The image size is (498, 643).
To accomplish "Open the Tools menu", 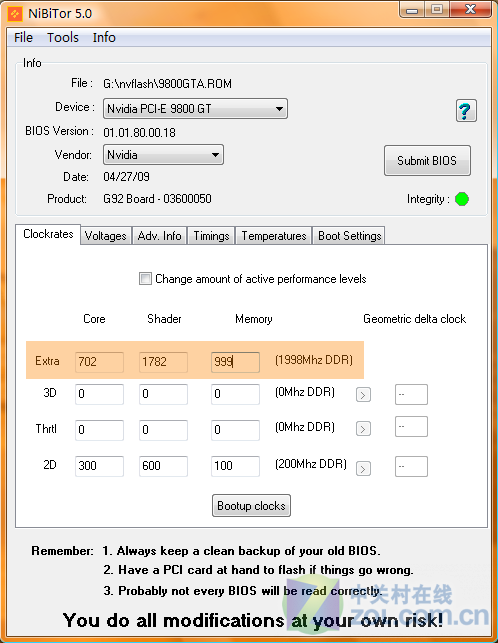I will (63, 37).
